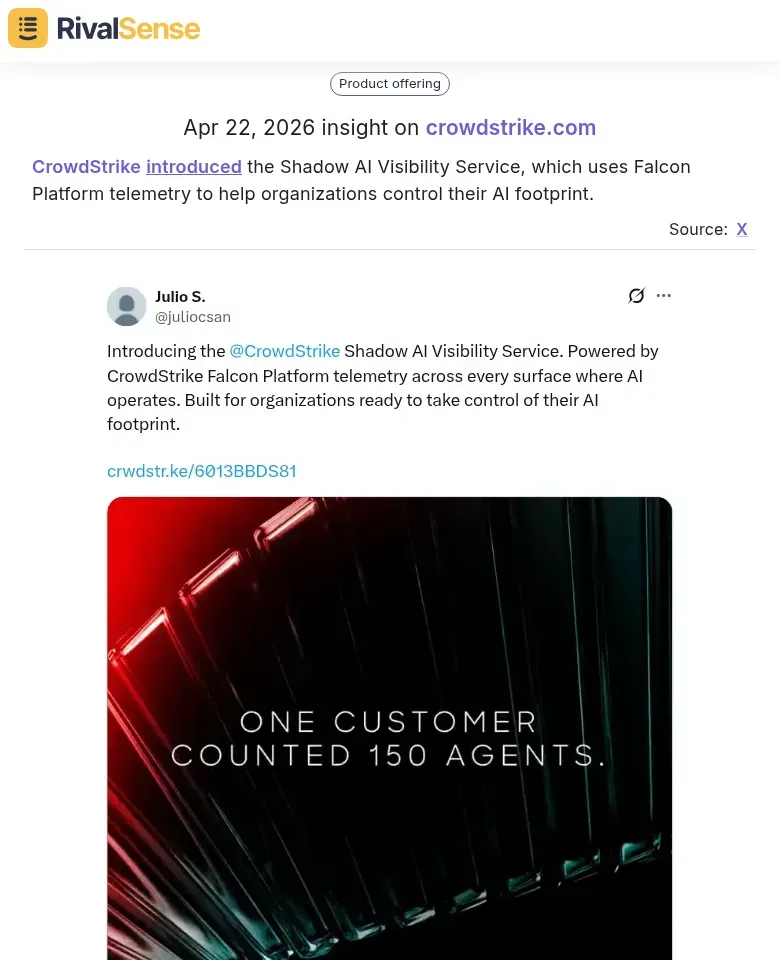Click Julio S.'s round profile avatar
This screenshot has height=960, width=780.
point(126,307)
